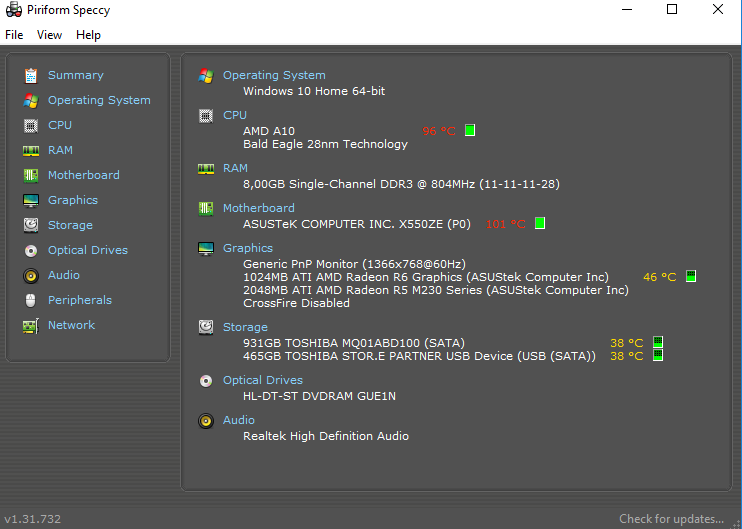
Task: Select the Optical Drives disc icon
Action: tap(31, 250)
